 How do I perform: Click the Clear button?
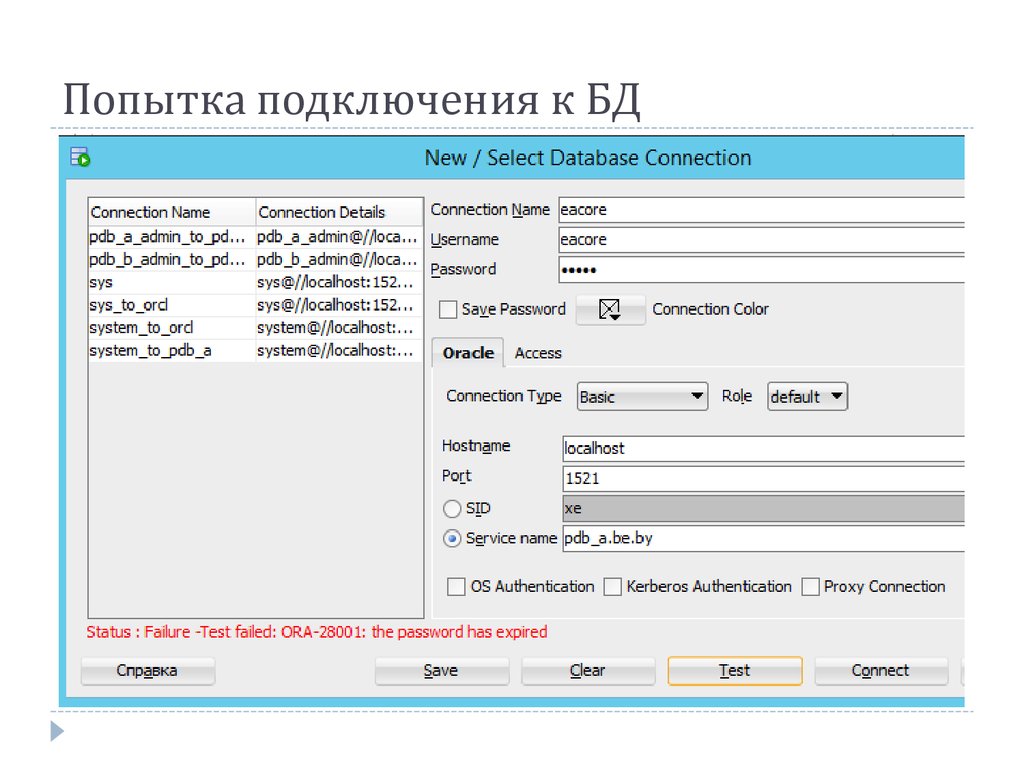pos(588,671)
